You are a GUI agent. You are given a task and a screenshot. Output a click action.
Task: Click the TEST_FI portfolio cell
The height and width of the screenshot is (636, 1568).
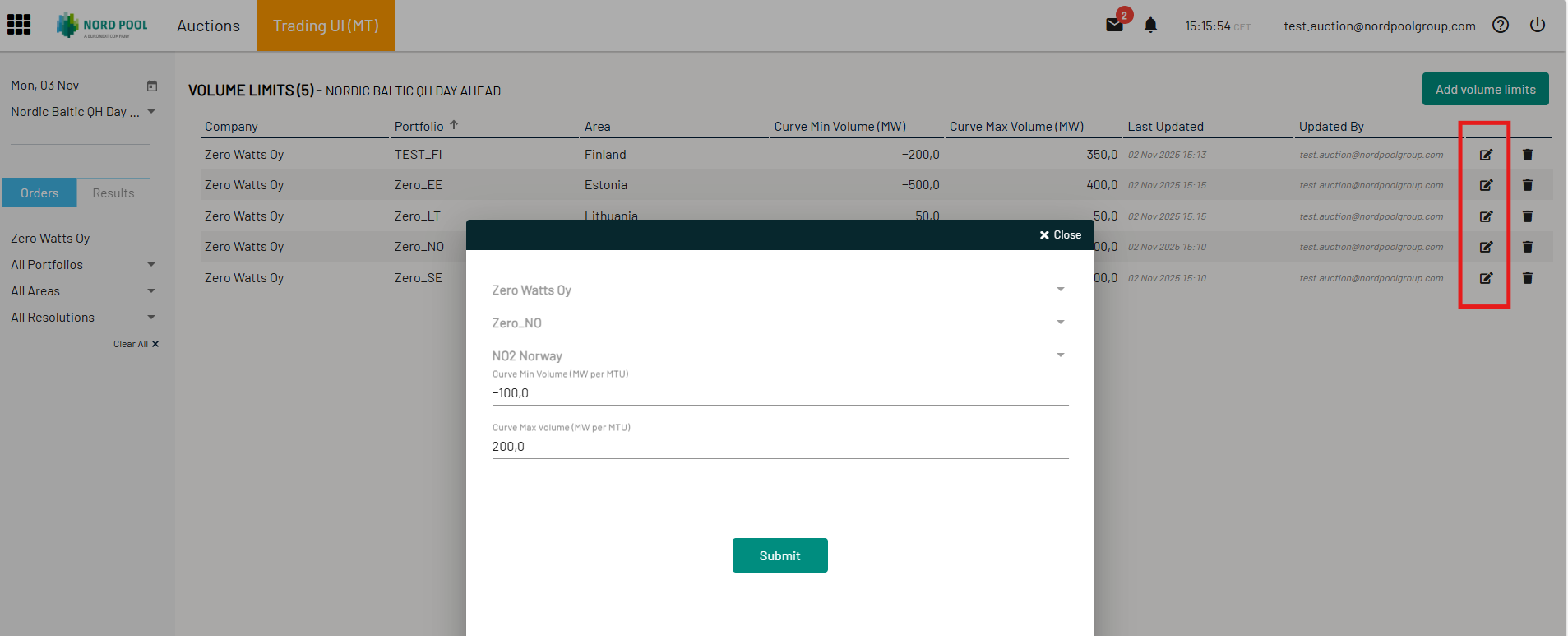(x=418, y=155)
